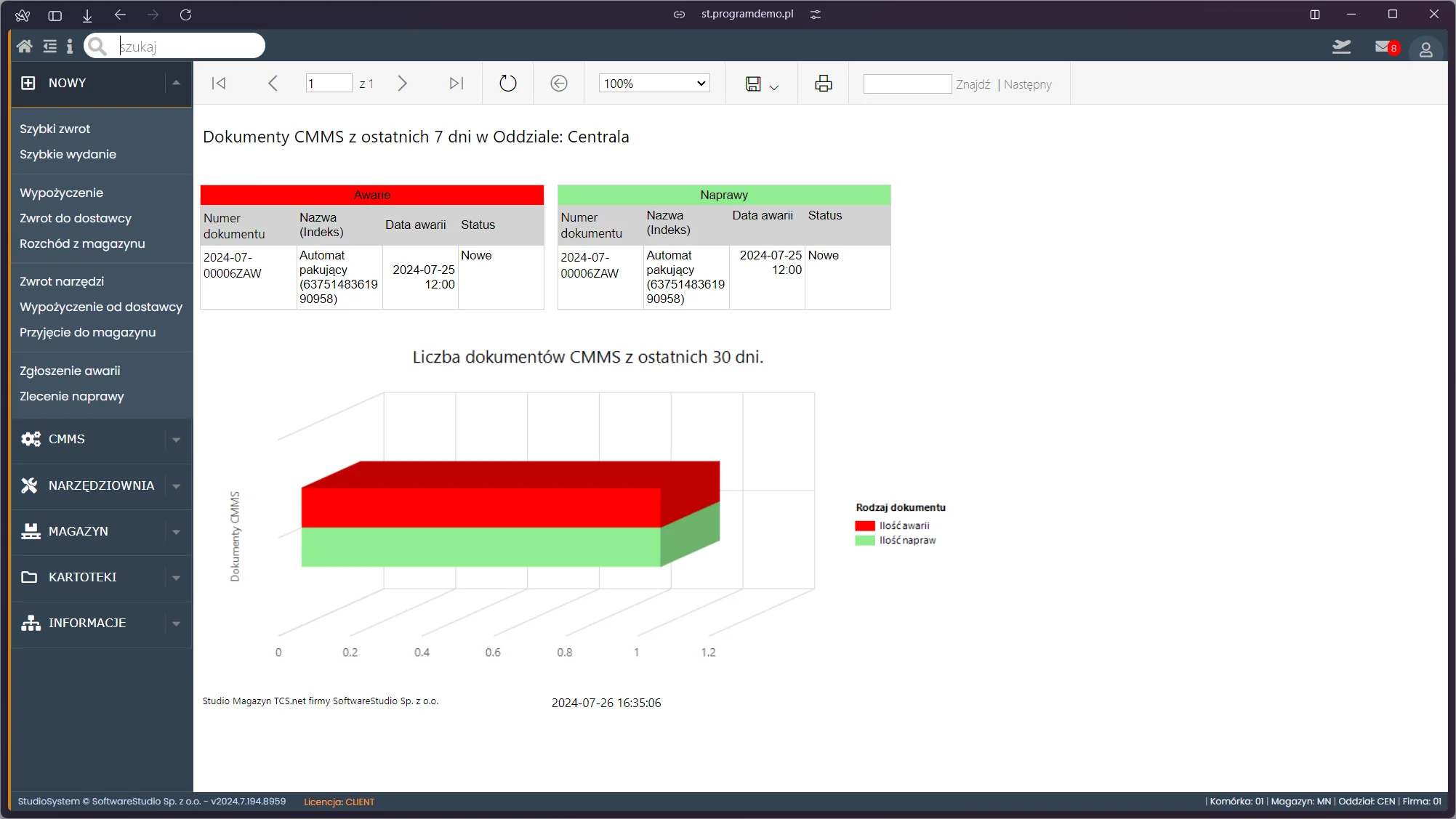1456x819 pixels.
Task: Select Szybkie wydanie menu item
Action: coord(68,155)
